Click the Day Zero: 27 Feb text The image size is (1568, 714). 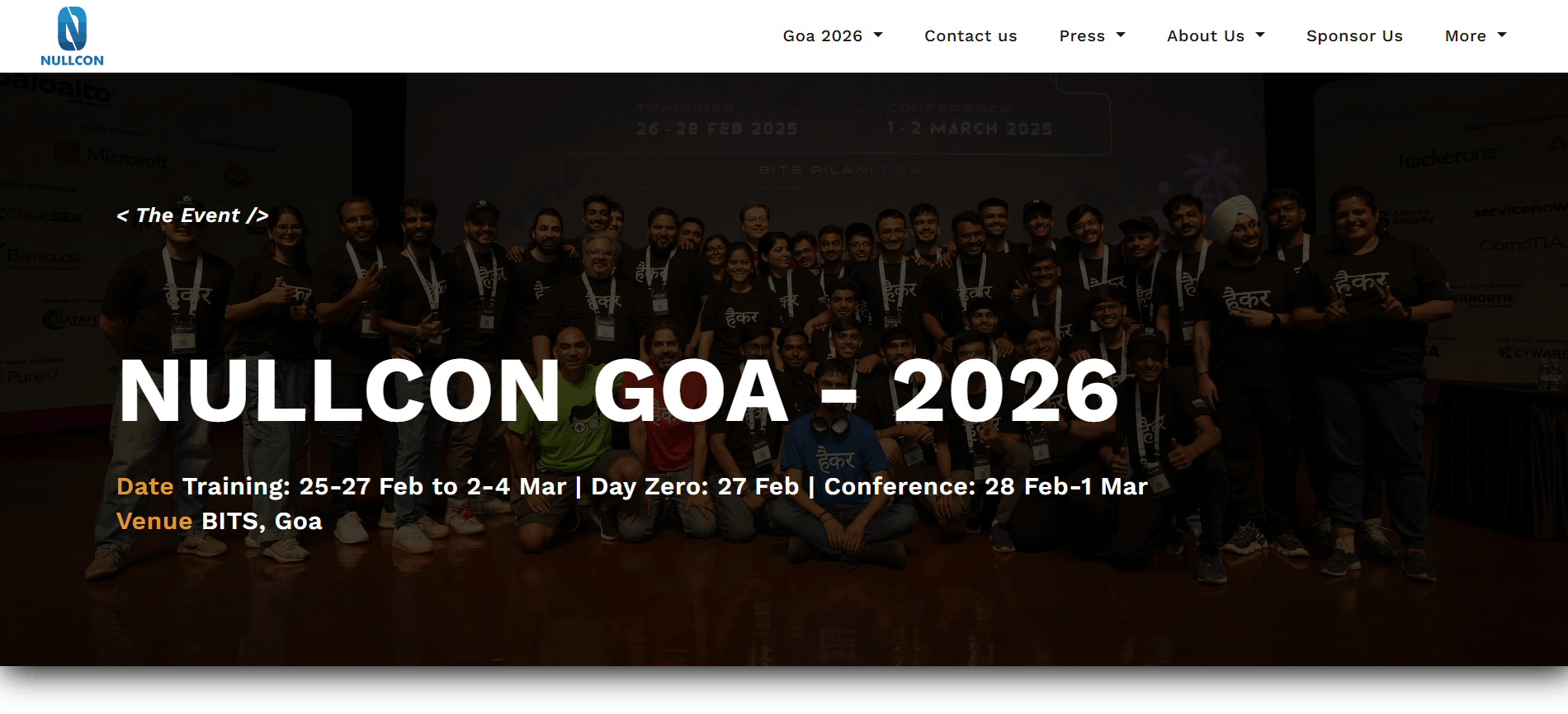(695, 486)
